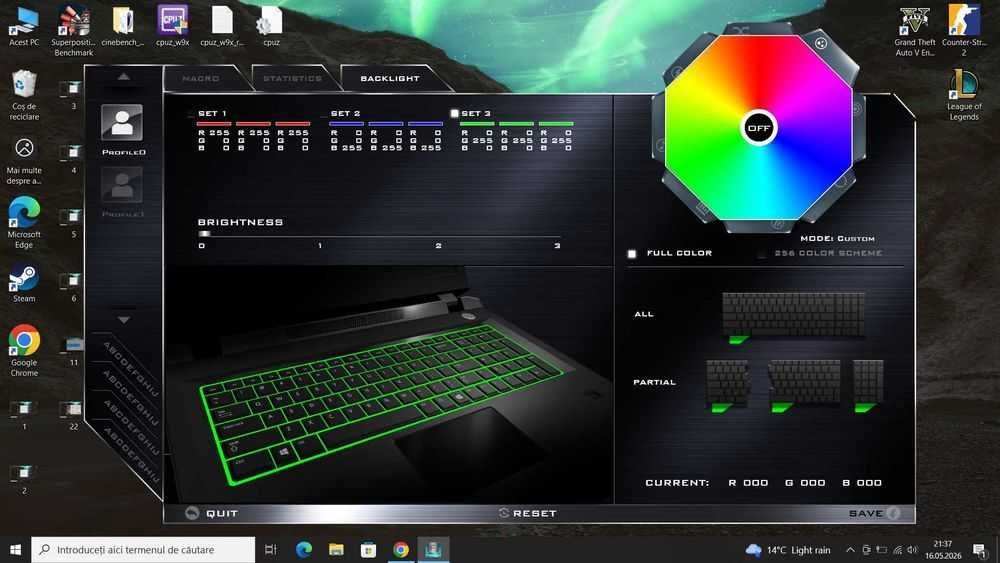Select the Profile0 user icon
Viewport: 1000px width, 563px height.
[122, 122]
